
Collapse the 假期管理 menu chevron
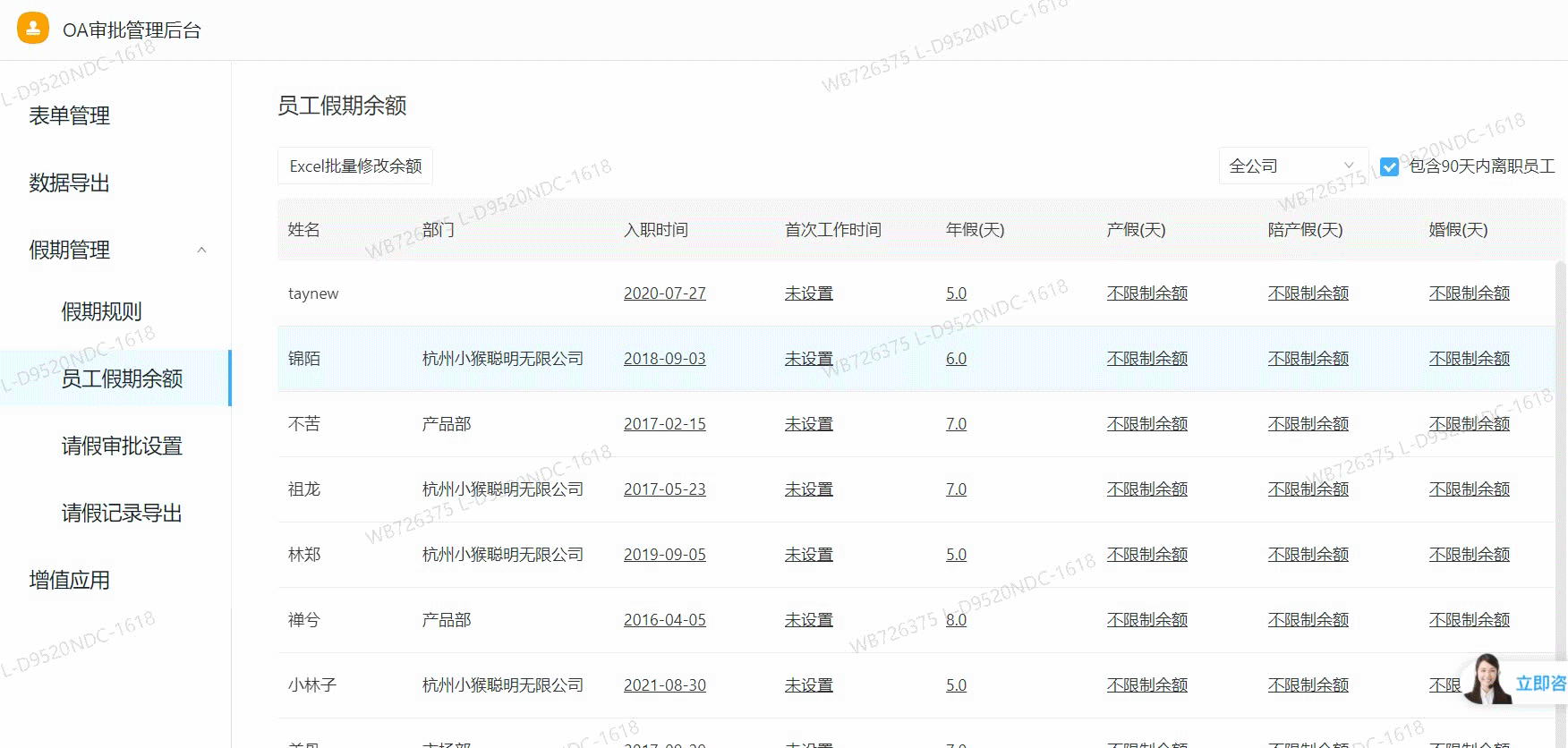[x=201, y=251]
